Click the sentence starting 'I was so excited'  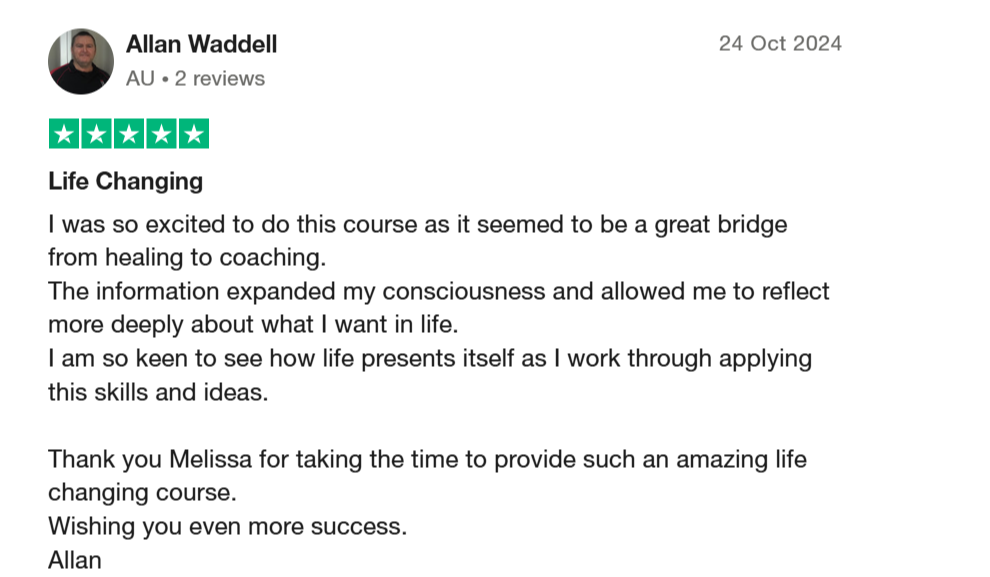click(x=418, y=225)
